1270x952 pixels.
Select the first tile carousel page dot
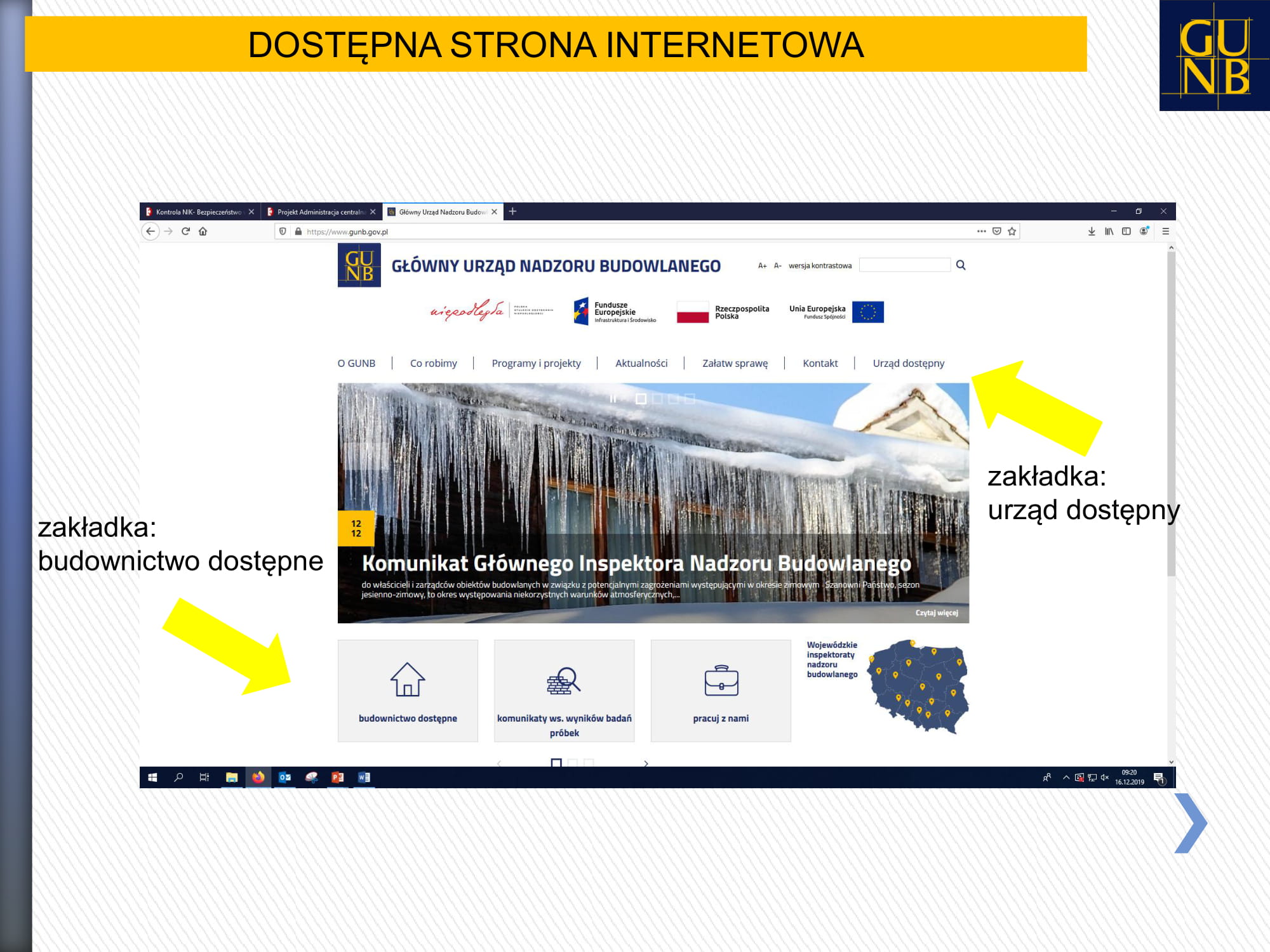[556, 763]
